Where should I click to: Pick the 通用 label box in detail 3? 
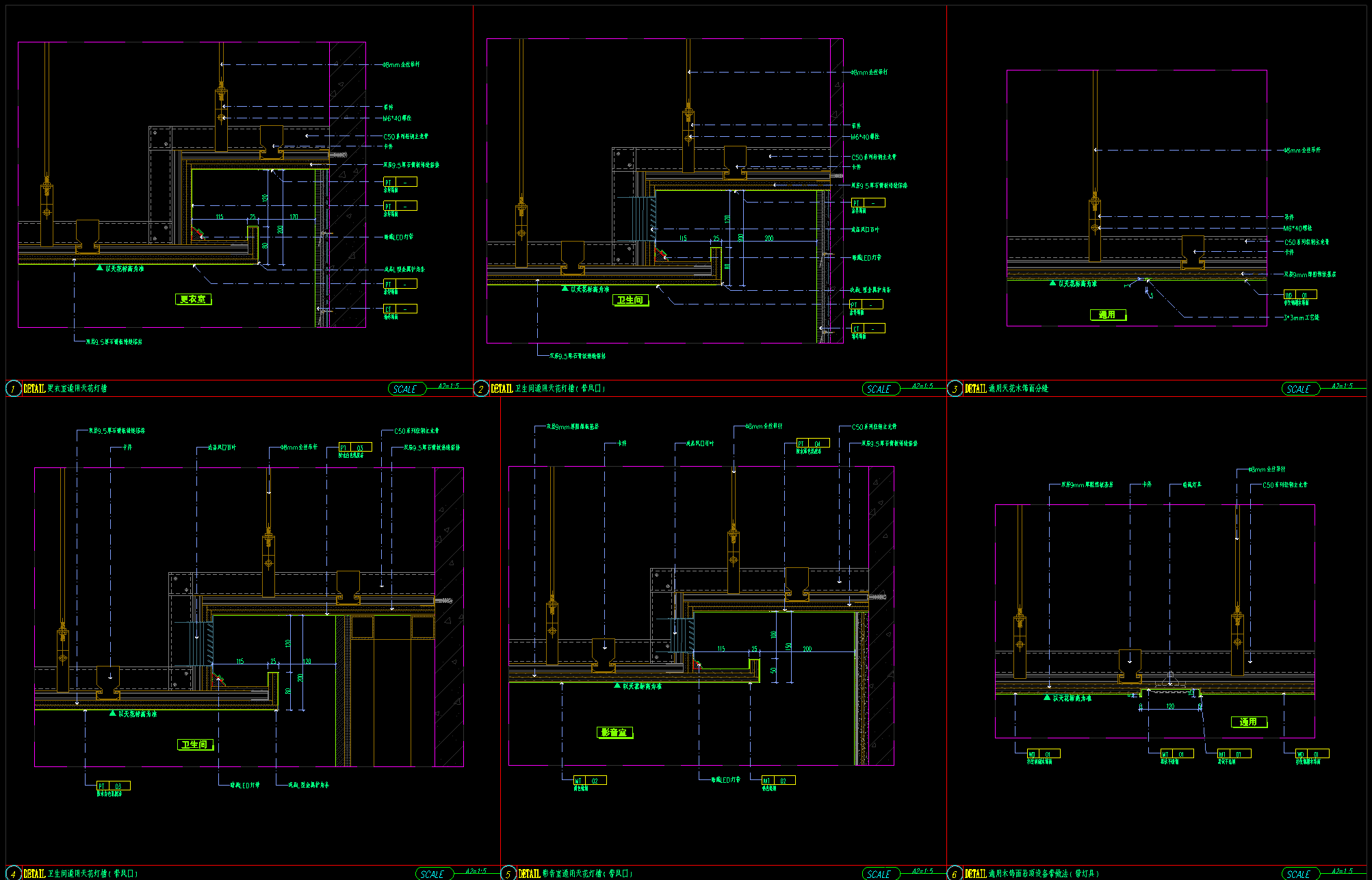[x=1108, y=315]
